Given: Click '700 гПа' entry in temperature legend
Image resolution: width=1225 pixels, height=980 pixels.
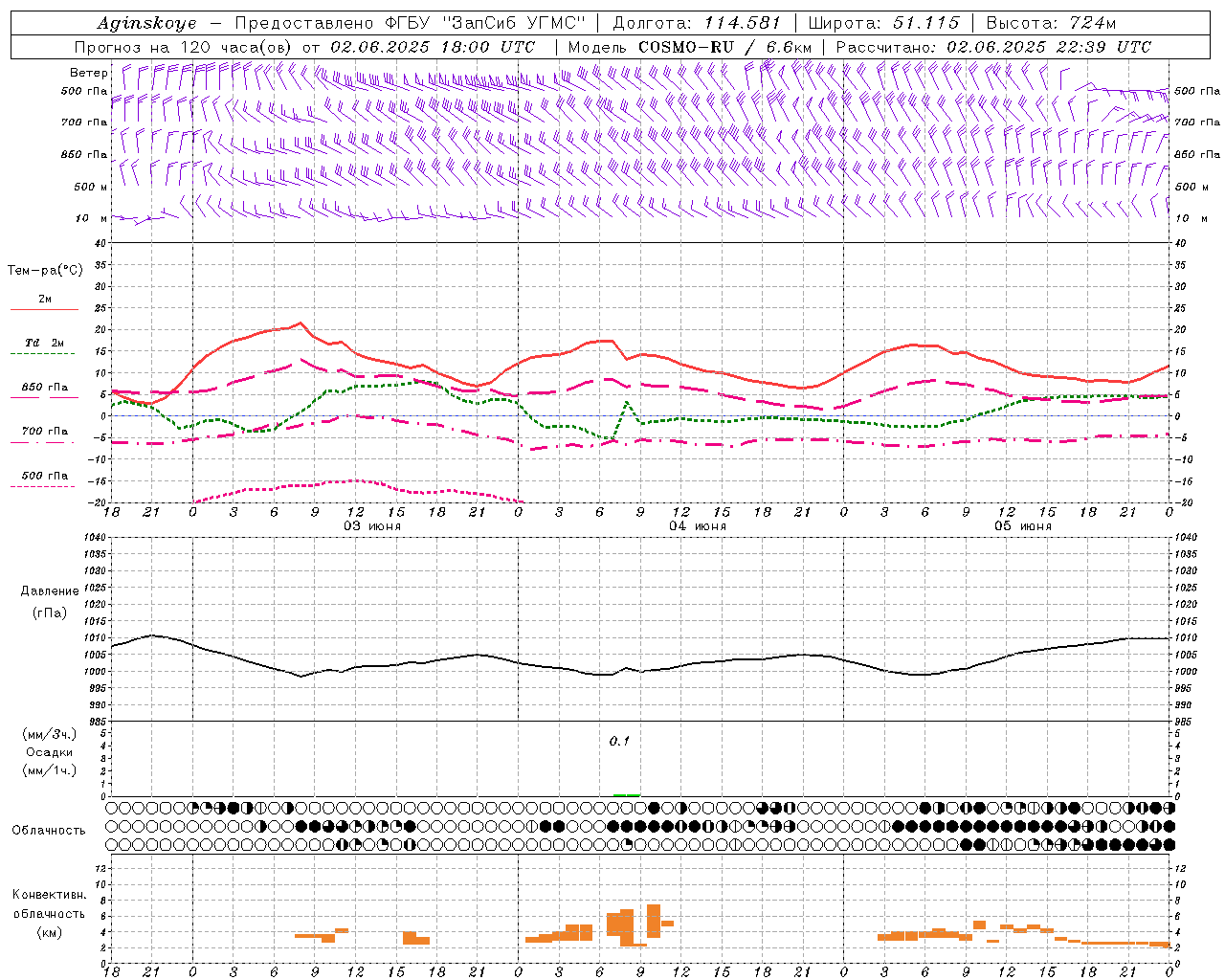Looking at the screenshot, I should [44, 432].
